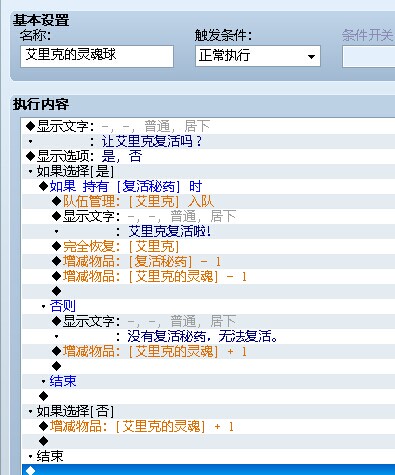Select 显示文字 row above 艾里克复活啦!
Viewport: 395px width, 475px height.
(x=208, y=216)
